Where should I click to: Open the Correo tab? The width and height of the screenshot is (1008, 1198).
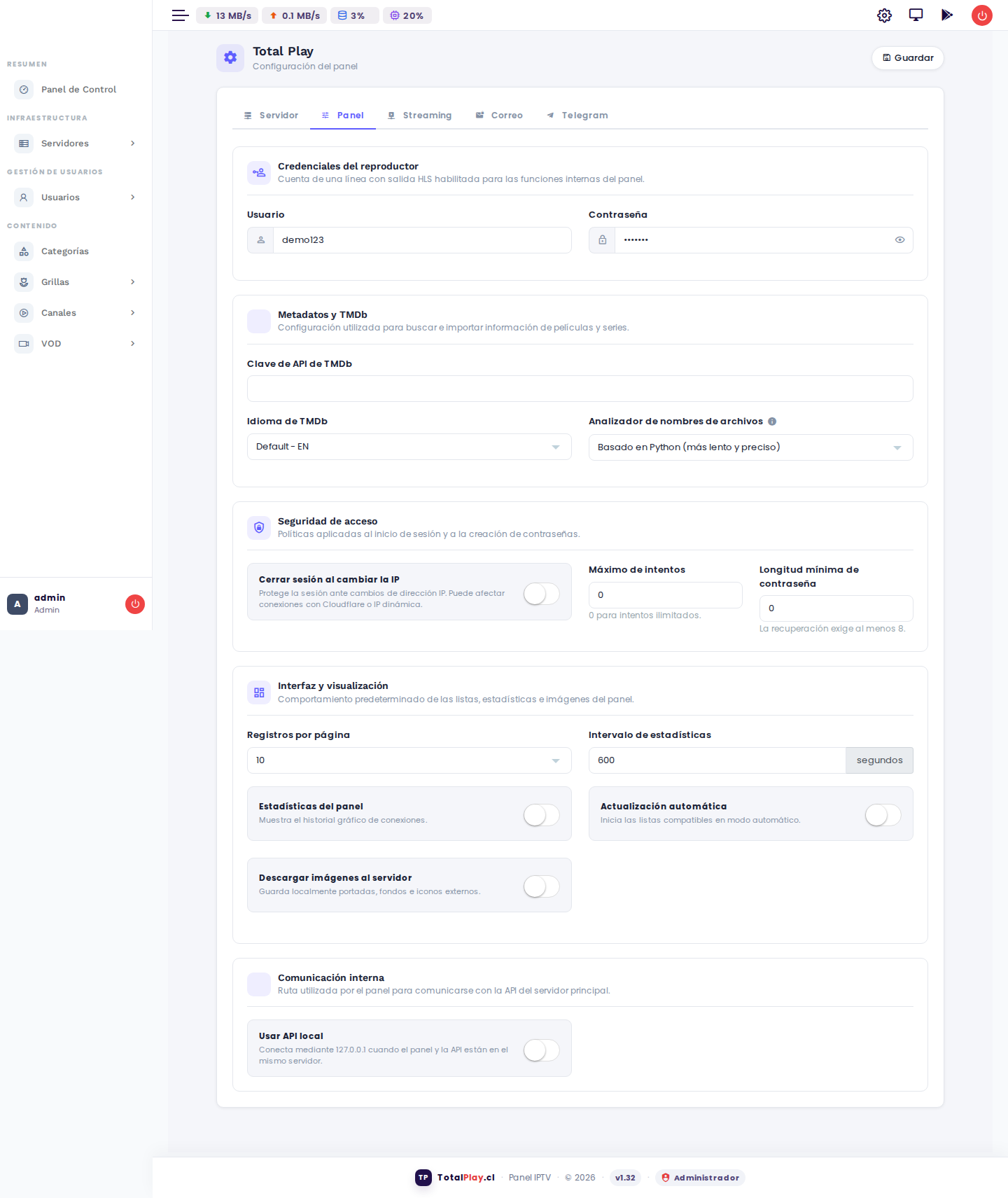point(499,116)
